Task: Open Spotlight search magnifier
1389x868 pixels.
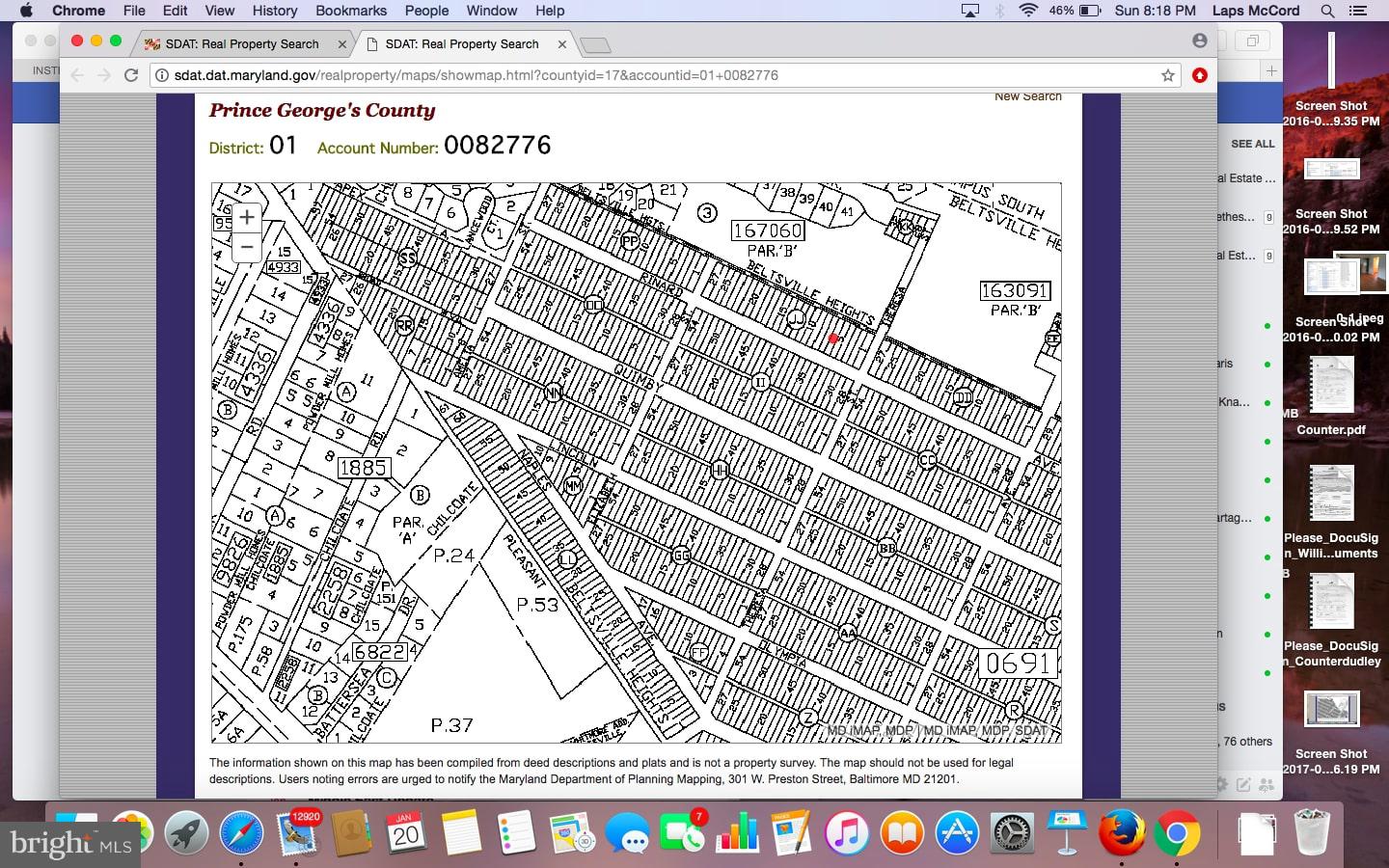Action: tap(1327, 11)
